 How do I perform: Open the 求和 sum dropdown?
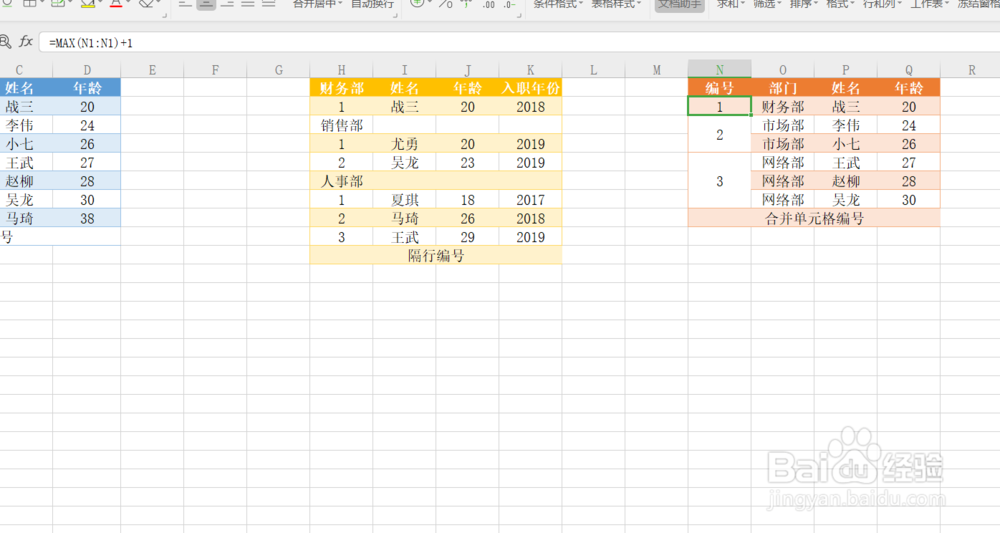coord(731,4)
